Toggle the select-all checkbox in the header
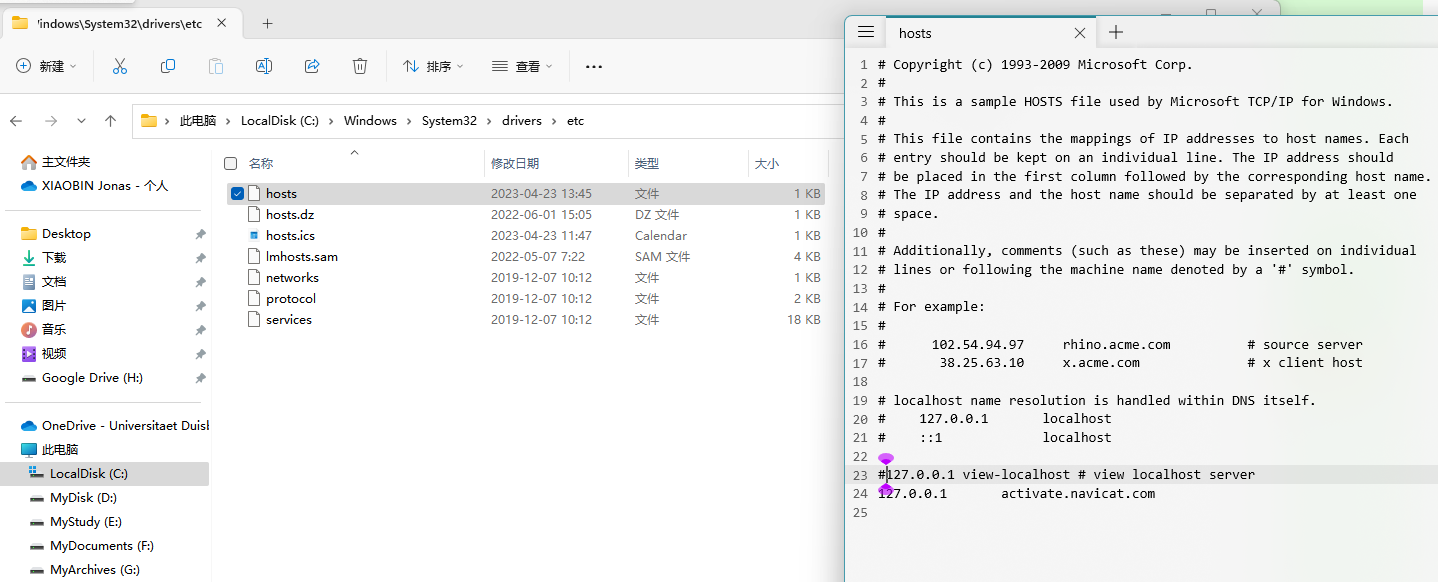1438x582 pixels. tap(231, 163)
